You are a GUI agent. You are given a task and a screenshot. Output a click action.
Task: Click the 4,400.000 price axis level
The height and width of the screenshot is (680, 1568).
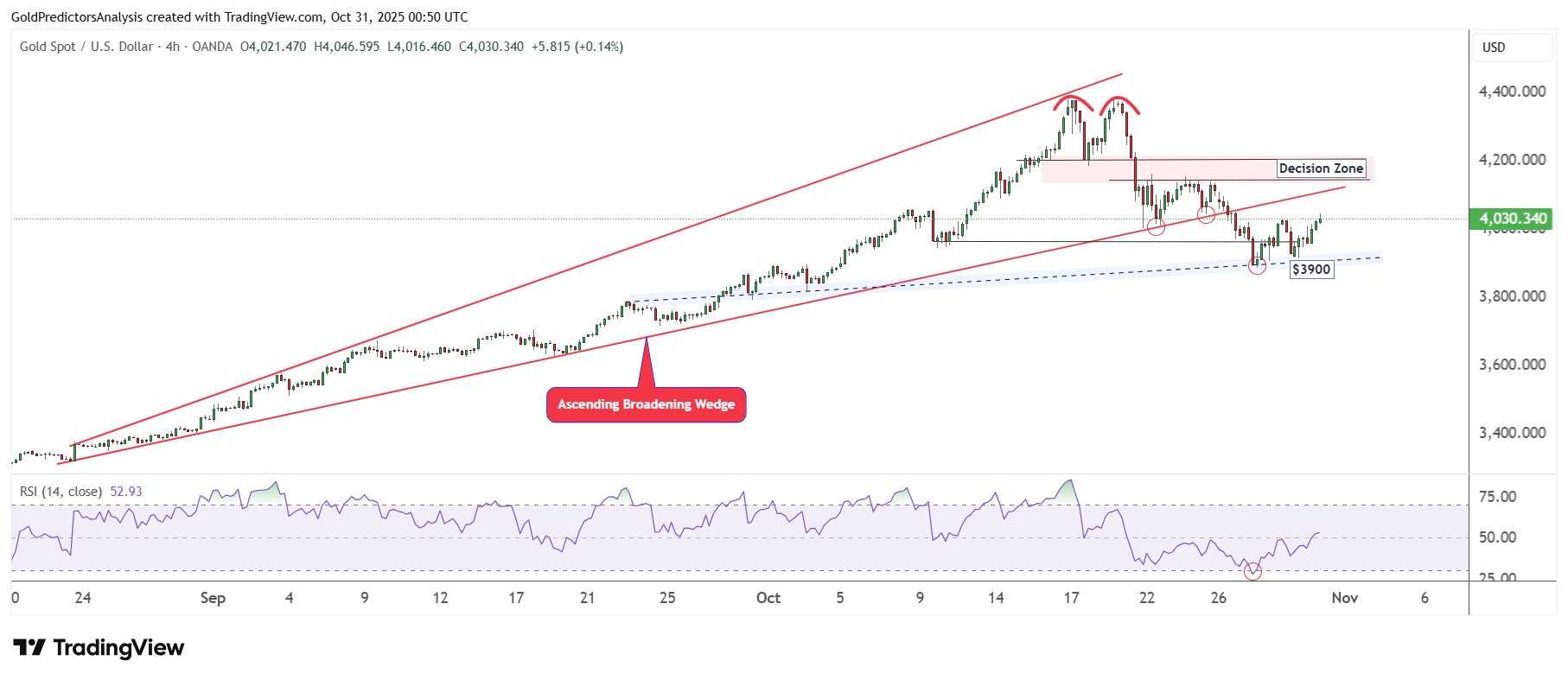pyautogui.click(x=1512, y=92)
